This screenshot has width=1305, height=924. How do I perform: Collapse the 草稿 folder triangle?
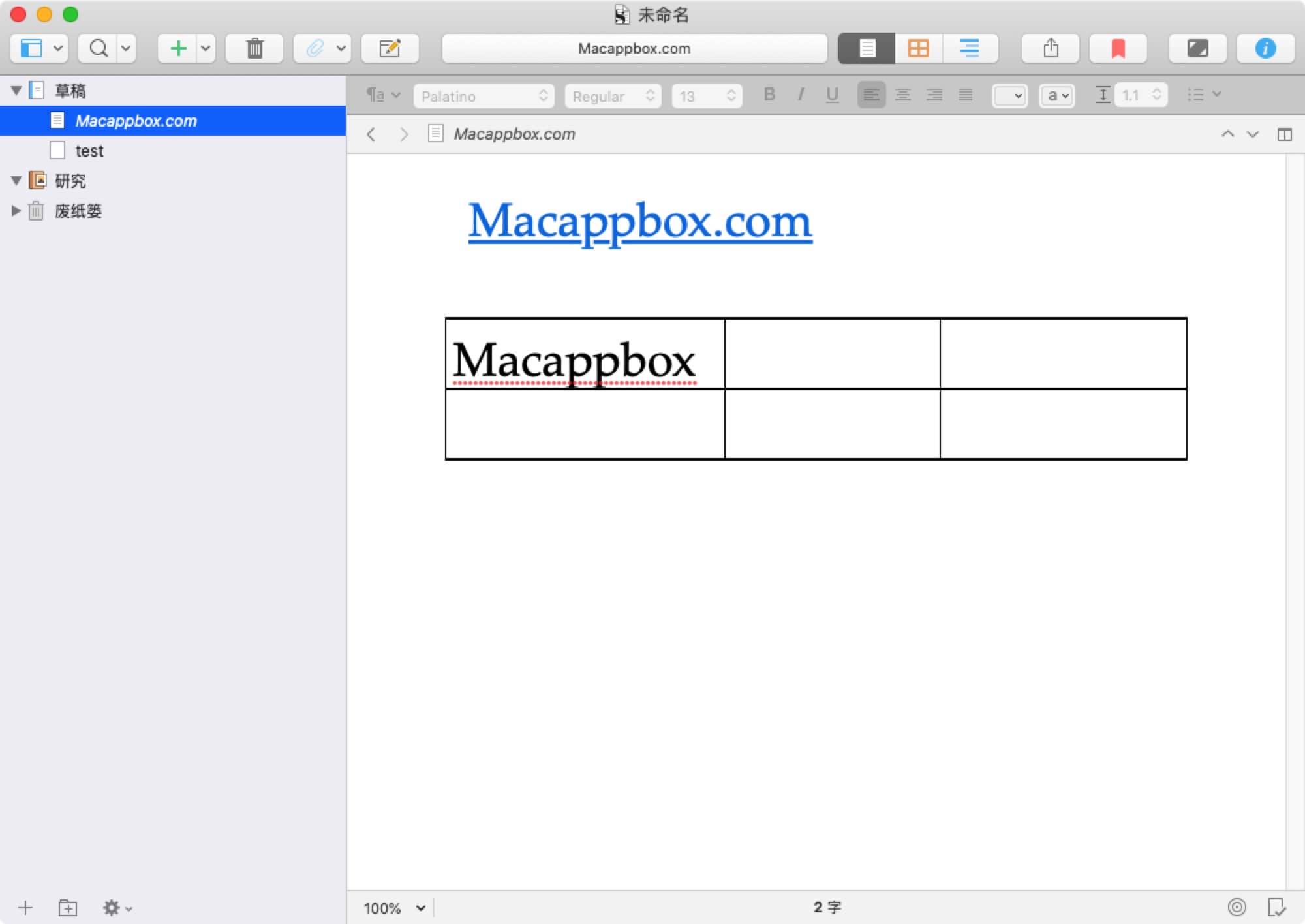[x=16, y=91]
